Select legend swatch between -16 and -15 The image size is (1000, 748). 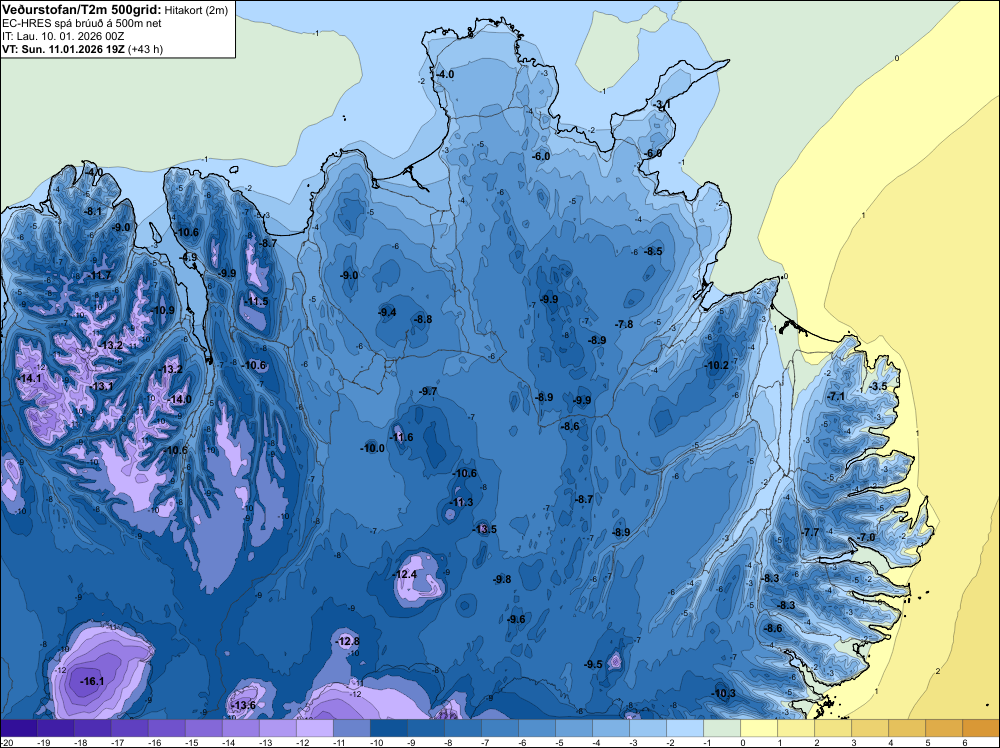(167, 728)
